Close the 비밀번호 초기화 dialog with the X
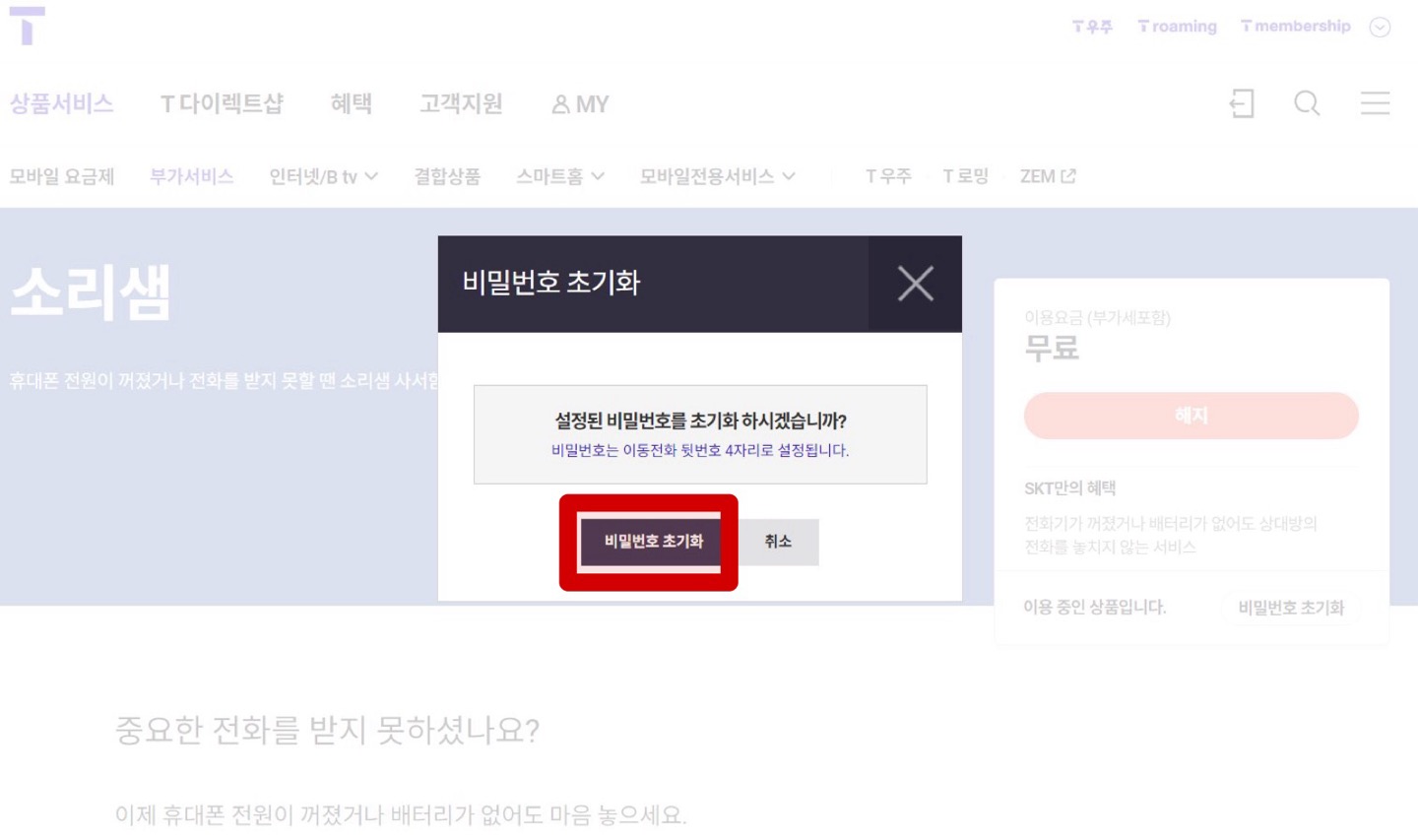The image size is (1418, 840). tap(915, 284)
